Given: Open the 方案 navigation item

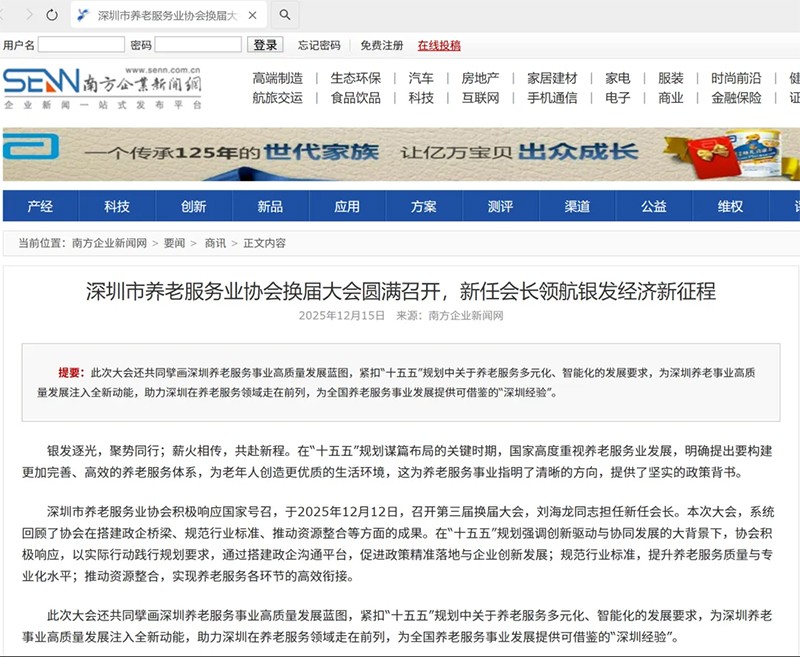Looking at the screenshot, I should (424, 206).
